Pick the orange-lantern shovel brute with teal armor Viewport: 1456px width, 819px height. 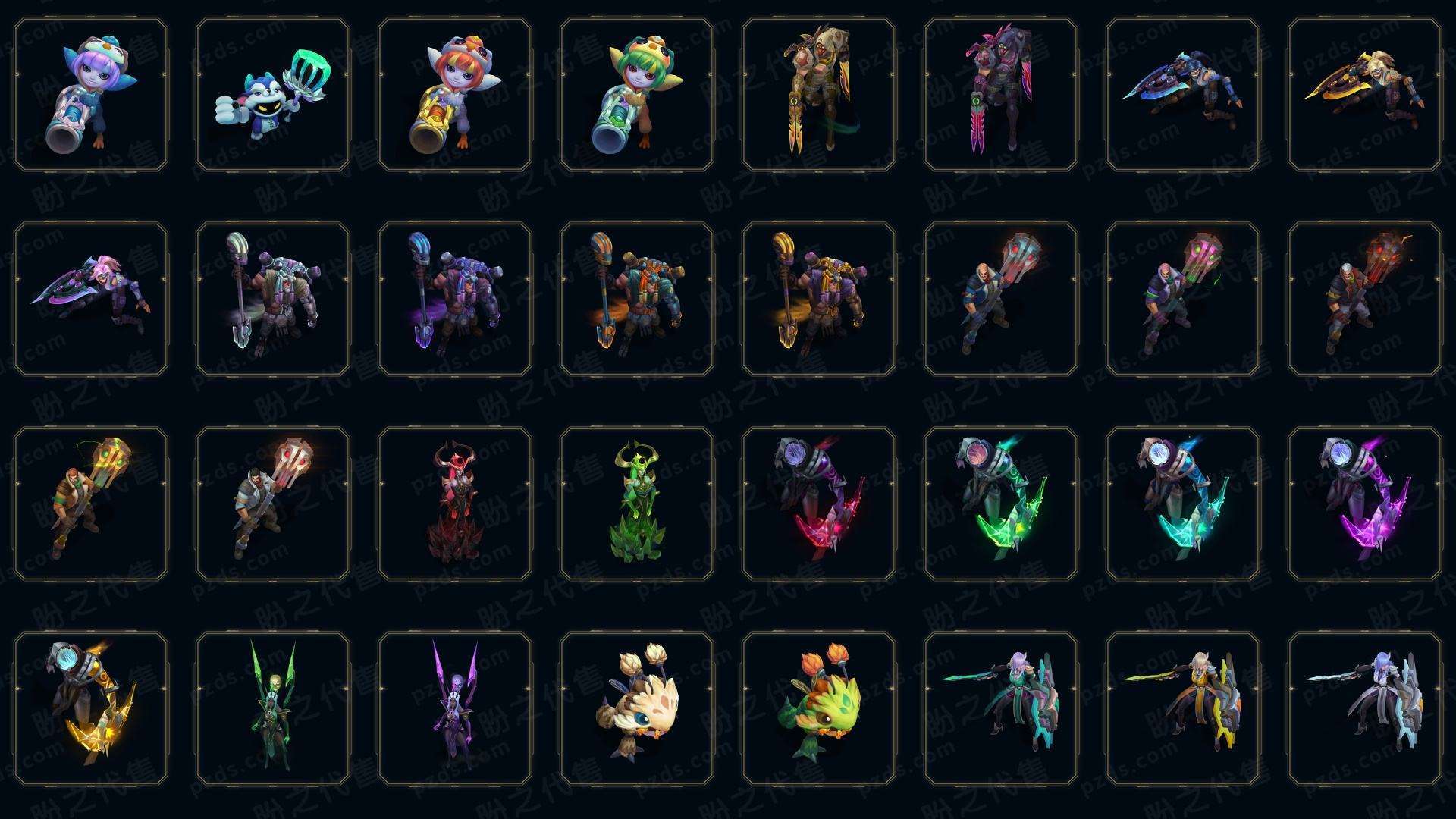point(637,299)
